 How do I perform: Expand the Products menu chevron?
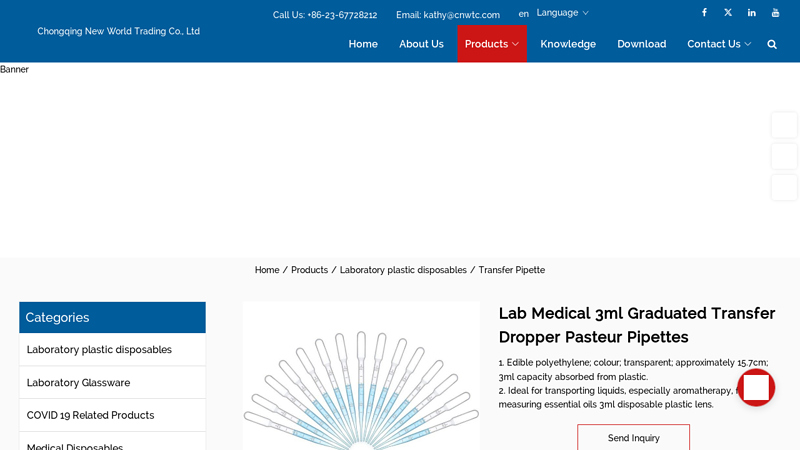(515, 44)
